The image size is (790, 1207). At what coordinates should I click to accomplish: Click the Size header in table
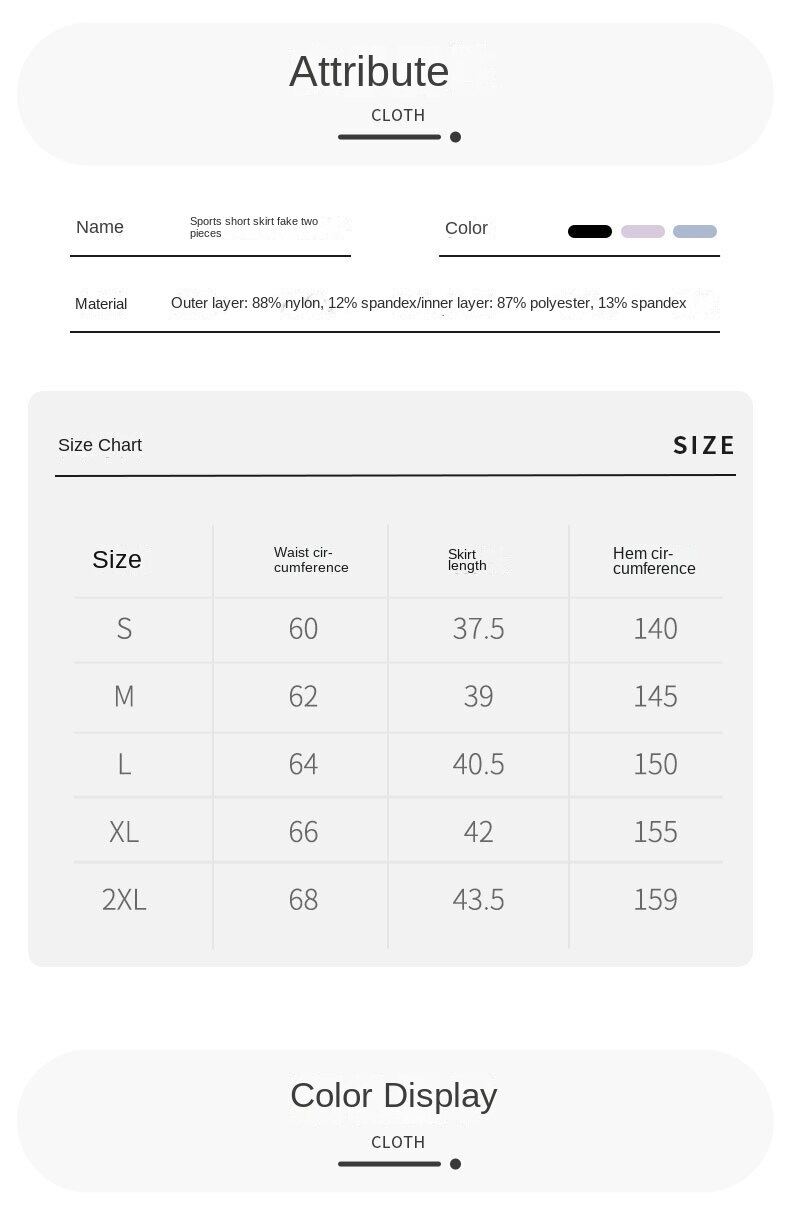117,560
